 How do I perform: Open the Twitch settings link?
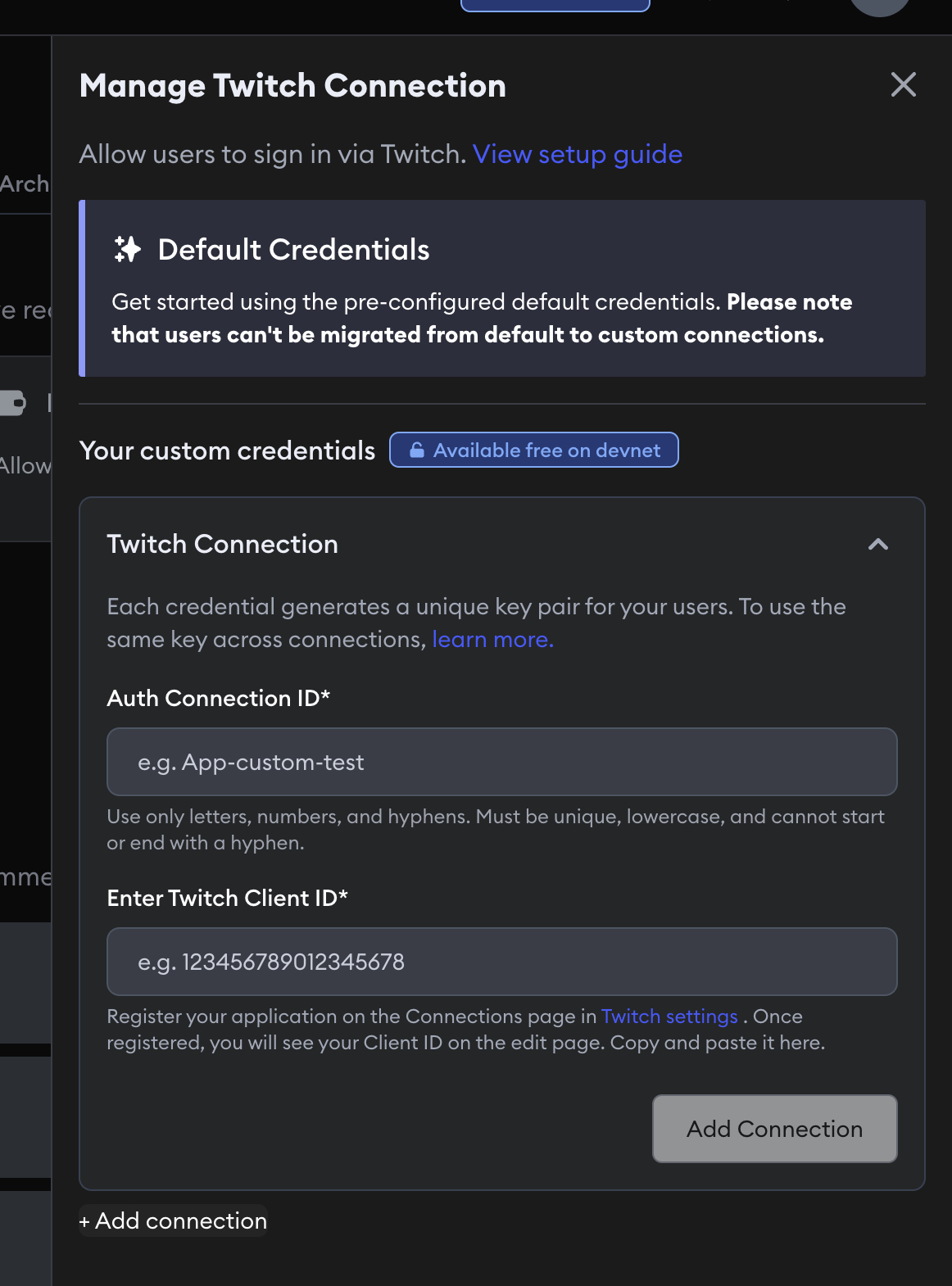click(x=669, y=1017)
